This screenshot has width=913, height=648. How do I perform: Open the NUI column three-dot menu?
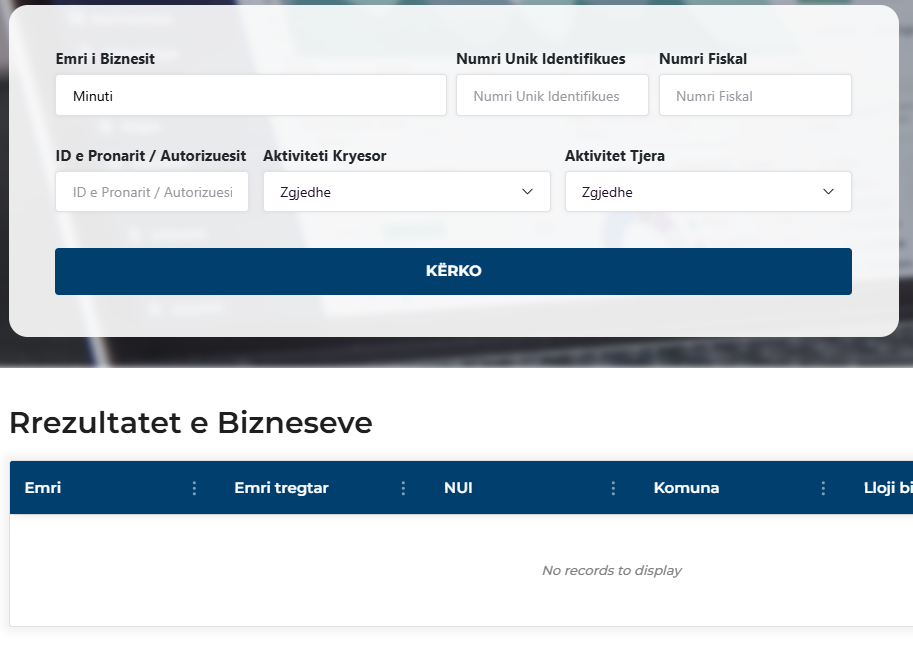[613, 488]
